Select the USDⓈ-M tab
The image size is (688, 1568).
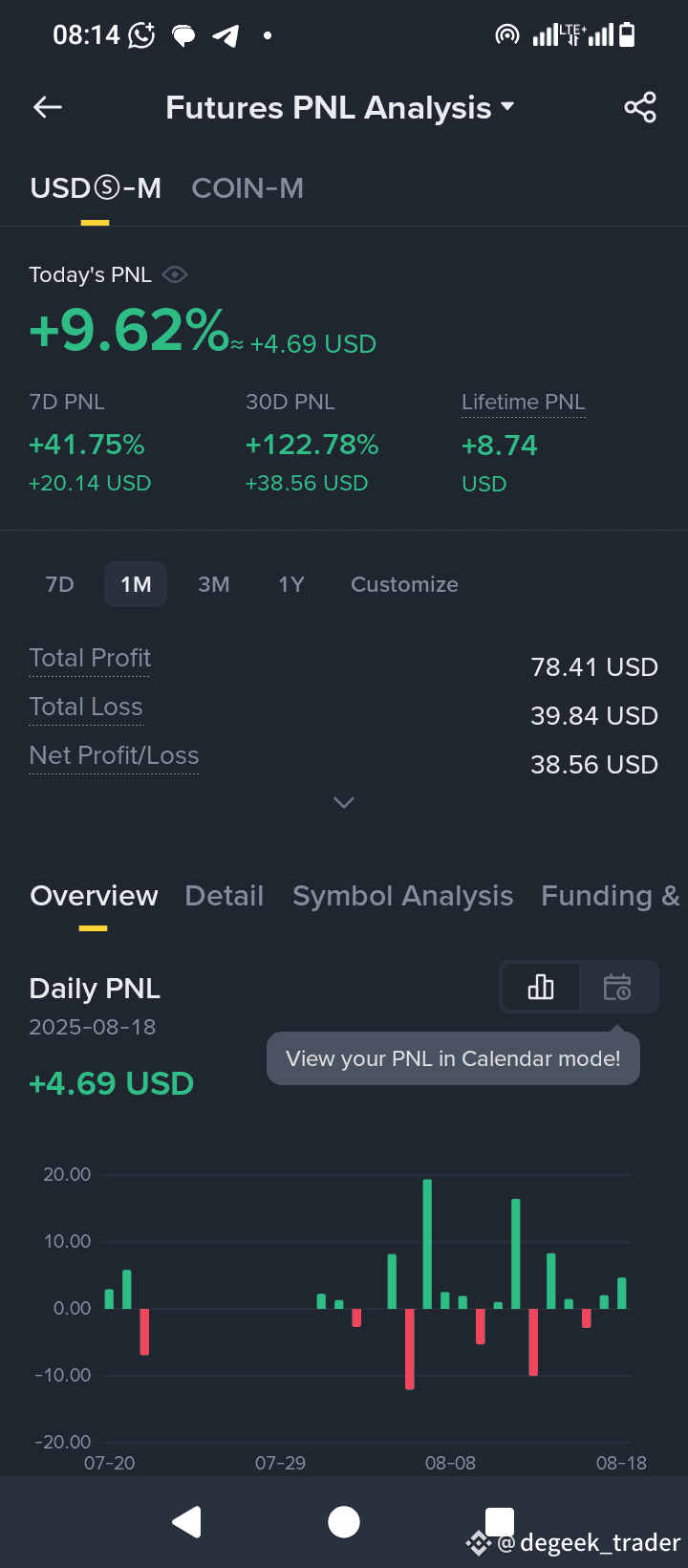click(x=96, y=188)
